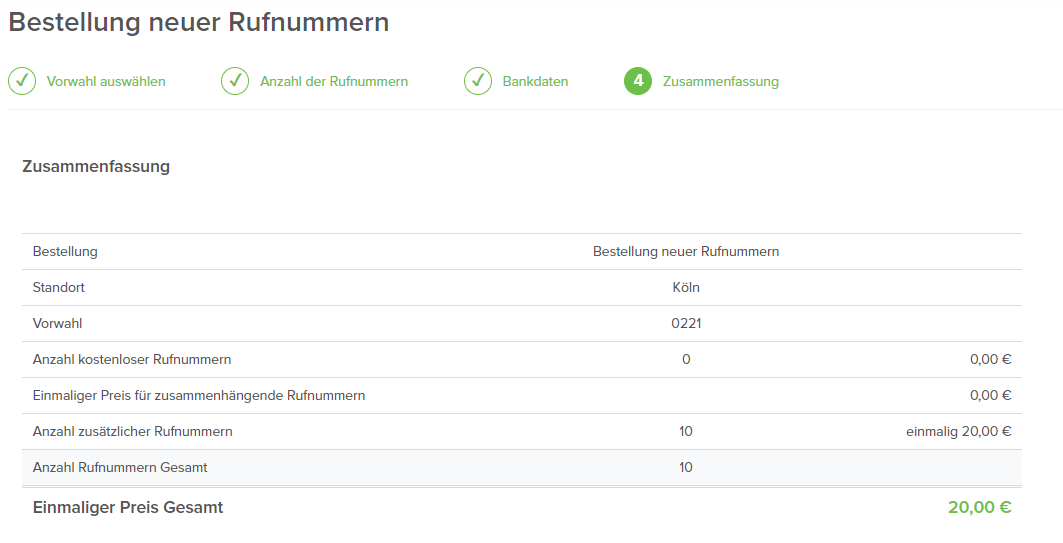
Task: Click the green total price 20,00 €
Action: 980,507
